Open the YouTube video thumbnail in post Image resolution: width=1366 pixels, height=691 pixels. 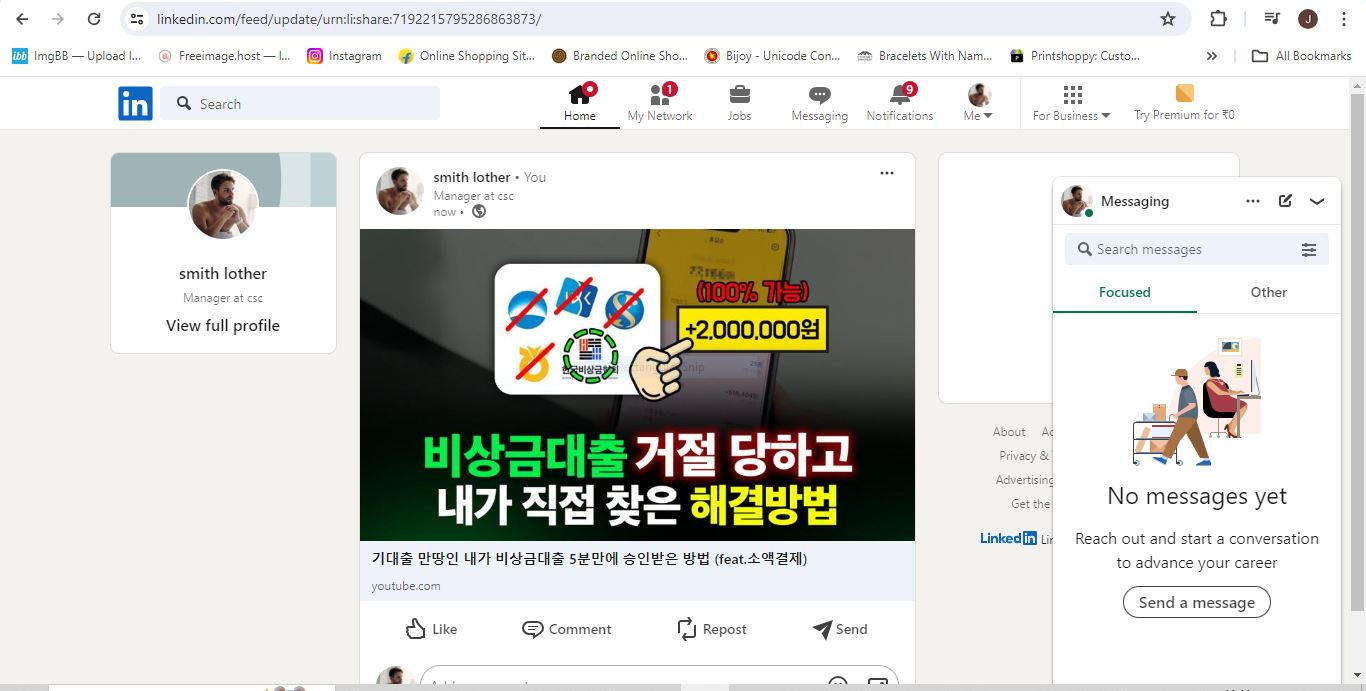(637, 385)
